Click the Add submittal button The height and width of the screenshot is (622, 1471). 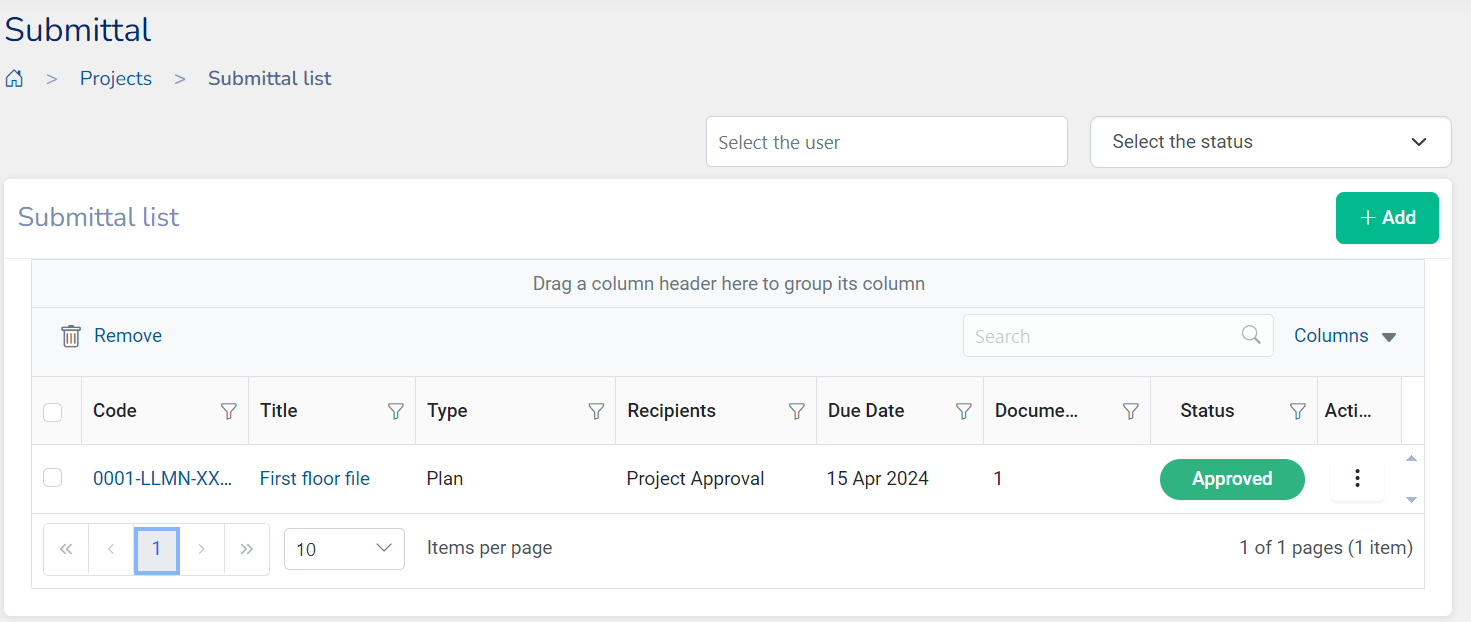pyautogui.click(x=1387, y=218)
